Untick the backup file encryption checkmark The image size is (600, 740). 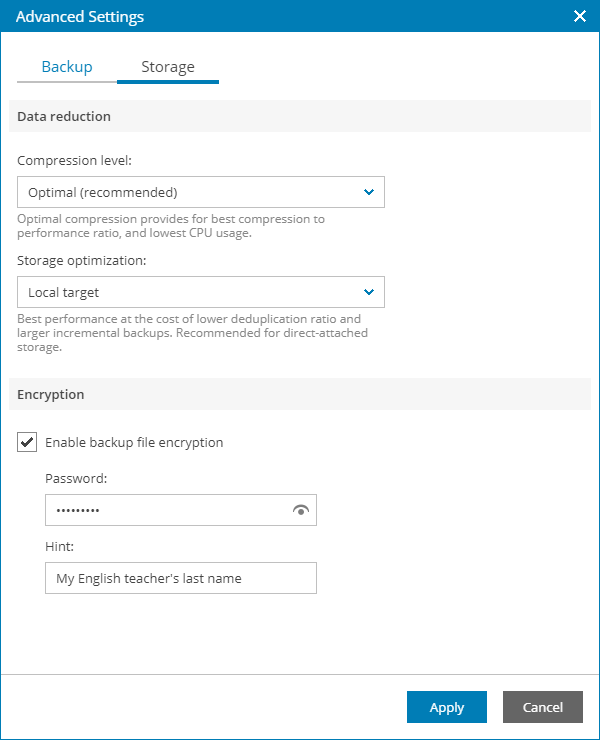[28, 442]
